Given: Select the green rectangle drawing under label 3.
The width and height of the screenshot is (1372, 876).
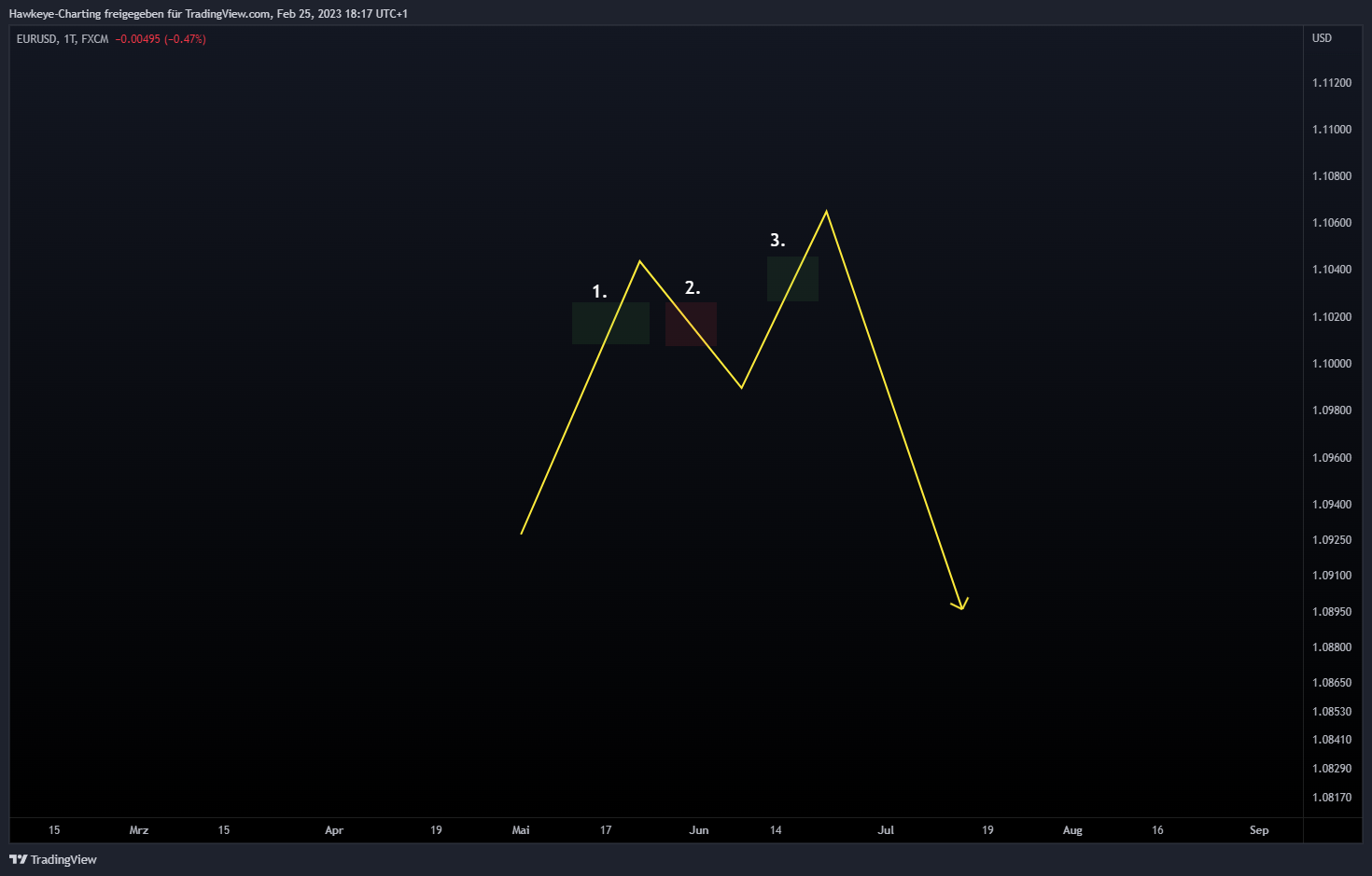Looking at the screenshot, I should (x=792, y=279).
